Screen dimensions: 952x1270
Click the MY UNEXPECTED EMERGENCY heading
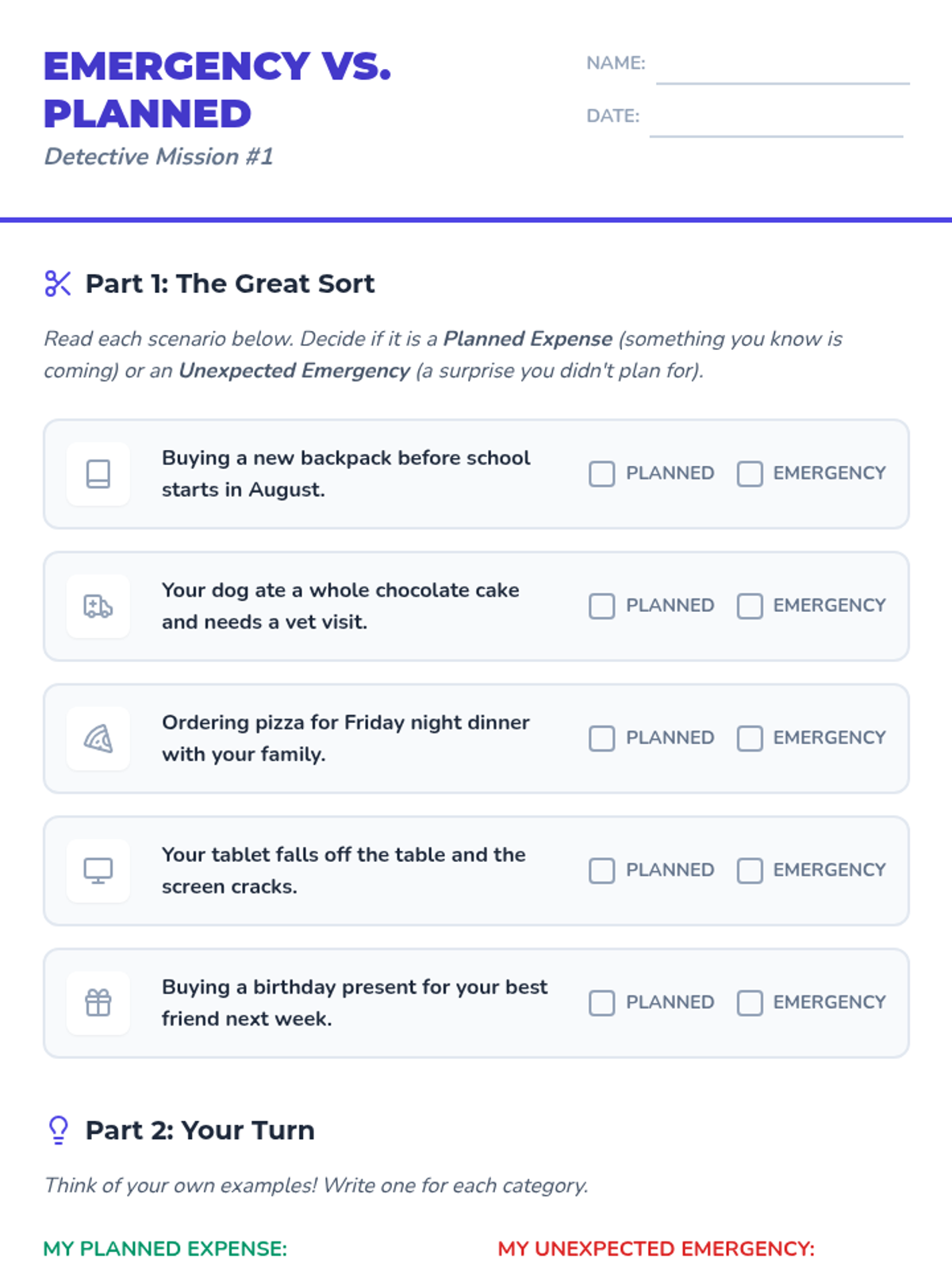656,1249
